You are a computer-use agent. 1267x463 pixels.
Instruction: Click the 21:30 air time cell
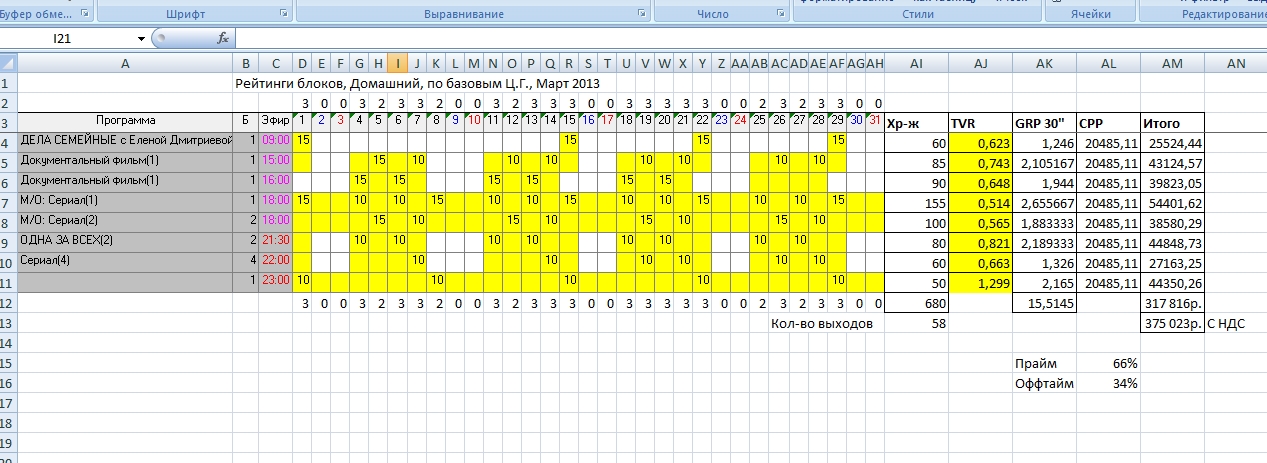pos(276,240)
